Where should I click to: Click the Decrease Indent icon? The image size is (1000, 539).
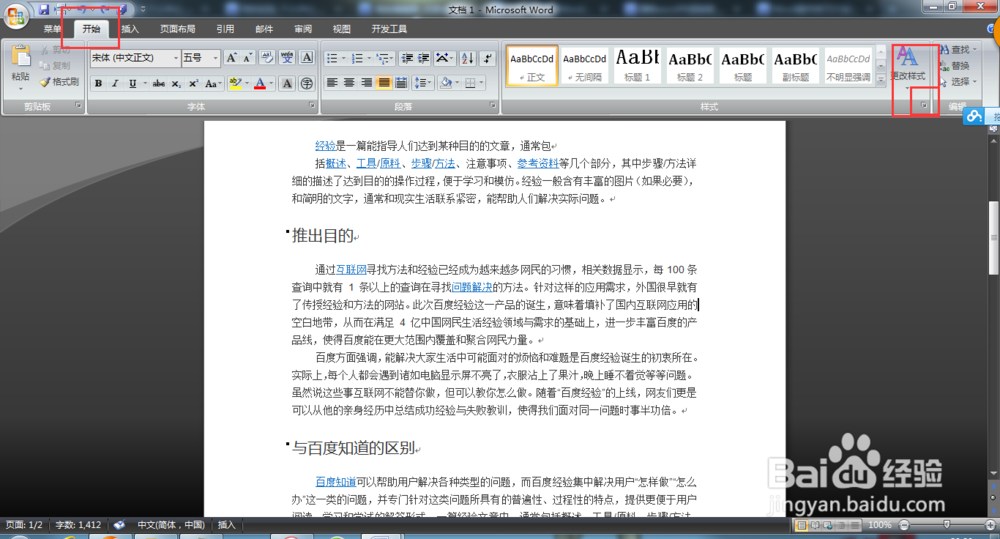point(407,58)
